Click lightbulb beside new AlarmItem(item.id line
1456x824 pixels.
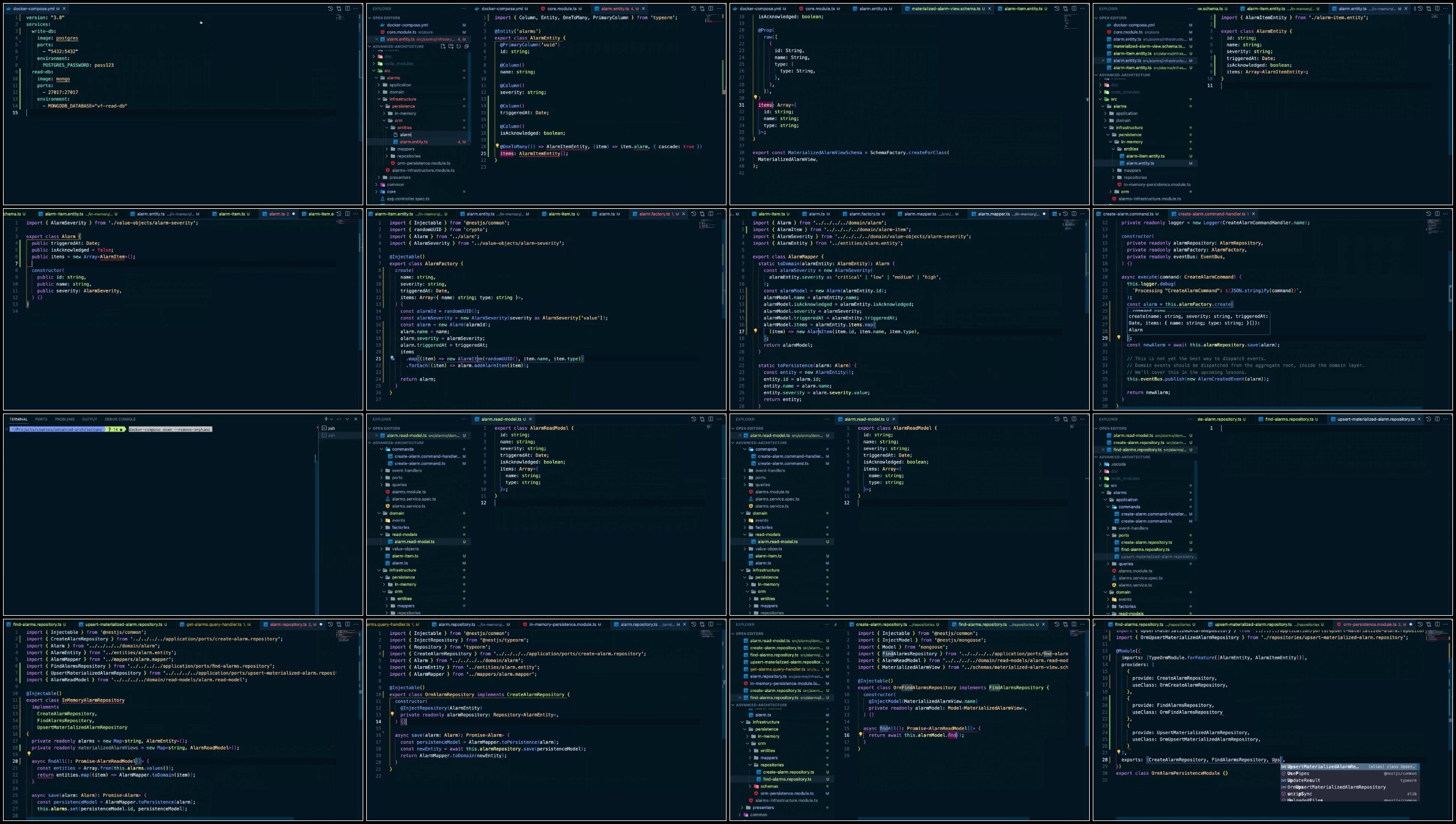[x=755, y=331]
